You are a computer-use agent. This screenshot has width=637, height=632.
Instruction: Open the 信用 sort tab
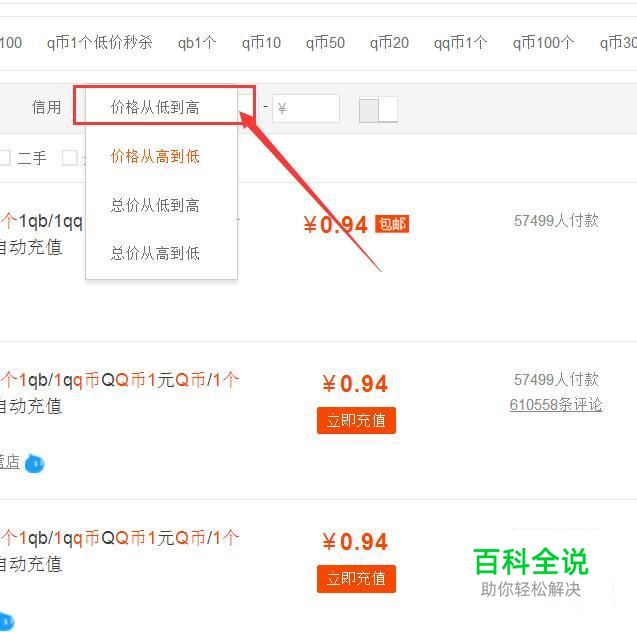point(46,107)
